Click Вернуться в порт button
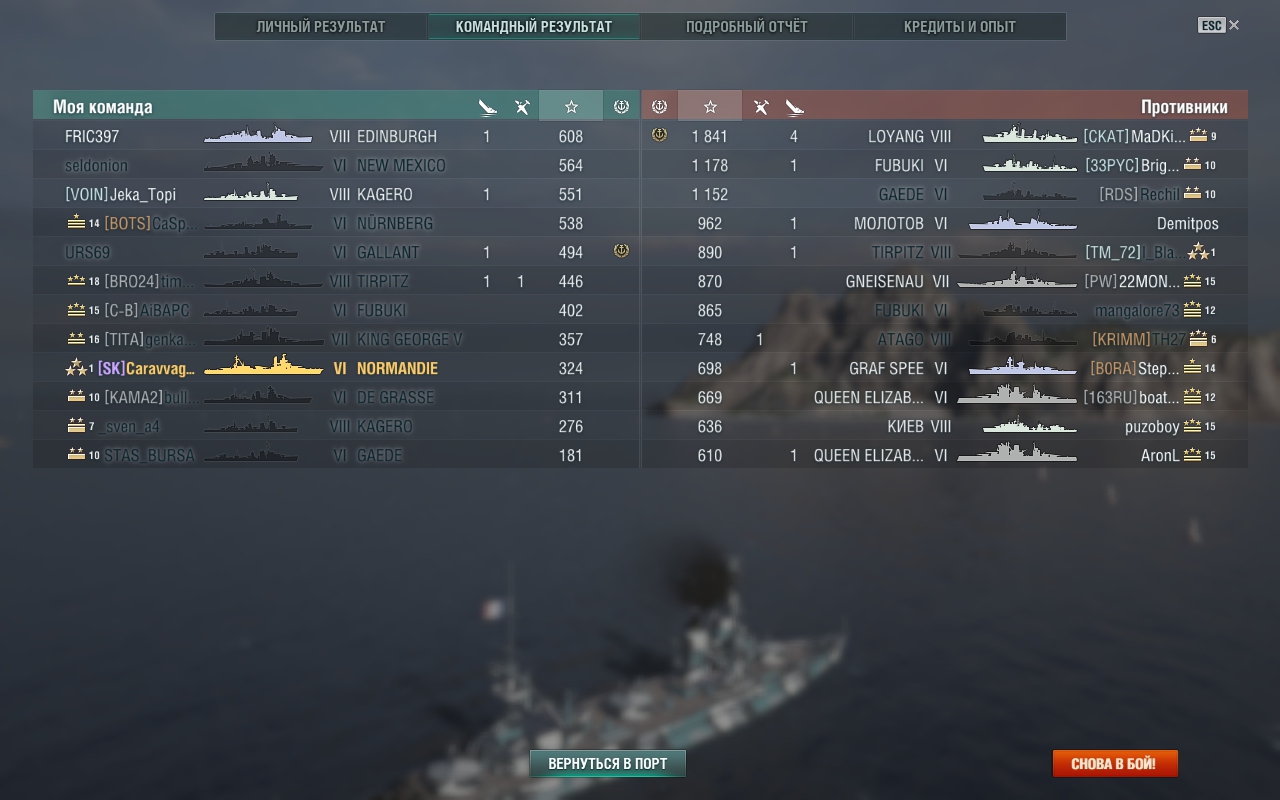Image resolution: width=1280 pixels, height=800 pixels. coord(608,763)
